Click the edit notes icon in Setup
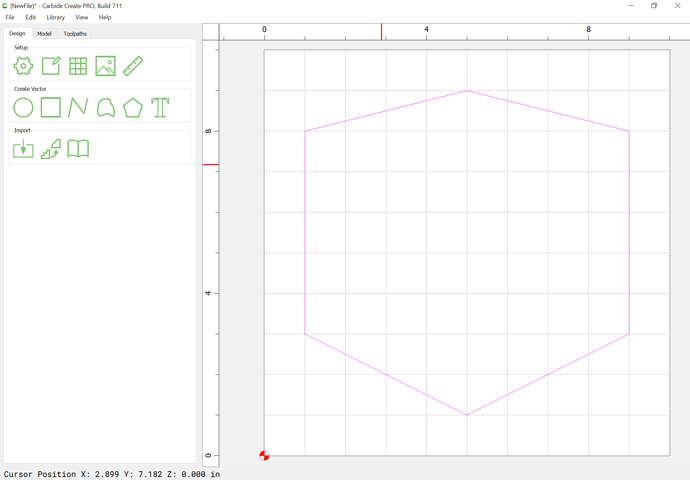This screenshot has width=690, height=480. tap(51, 66)
